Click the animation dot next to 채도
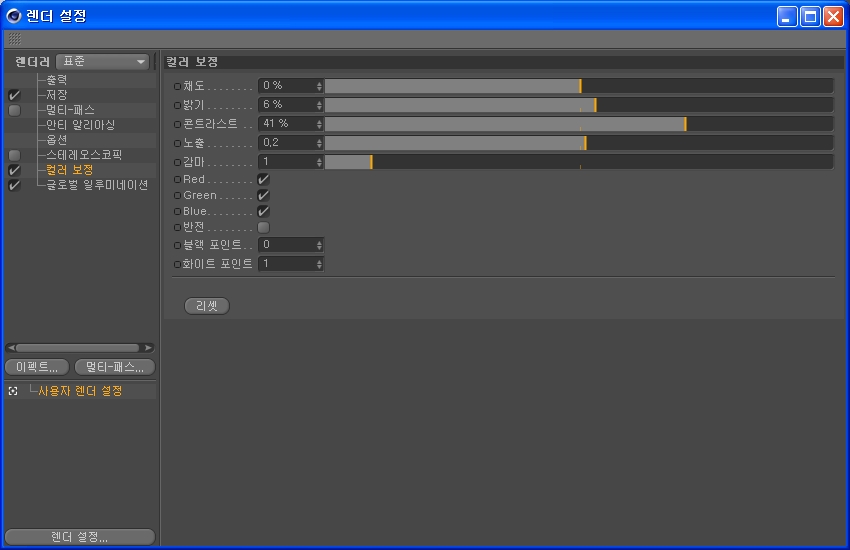The width and height of the screenshot is (850, 550). tap(177, 86)
